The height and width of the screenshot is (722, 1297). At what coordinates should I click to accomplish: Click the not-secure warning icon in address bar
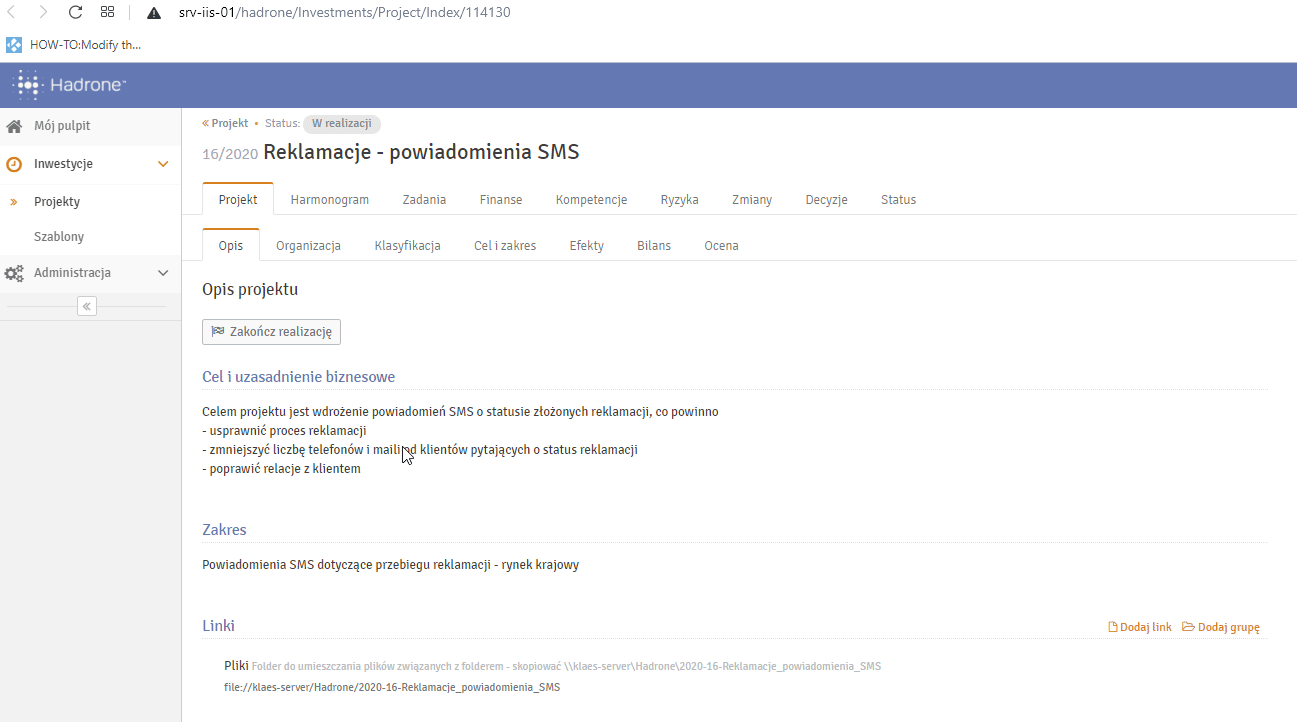(154, 13)
